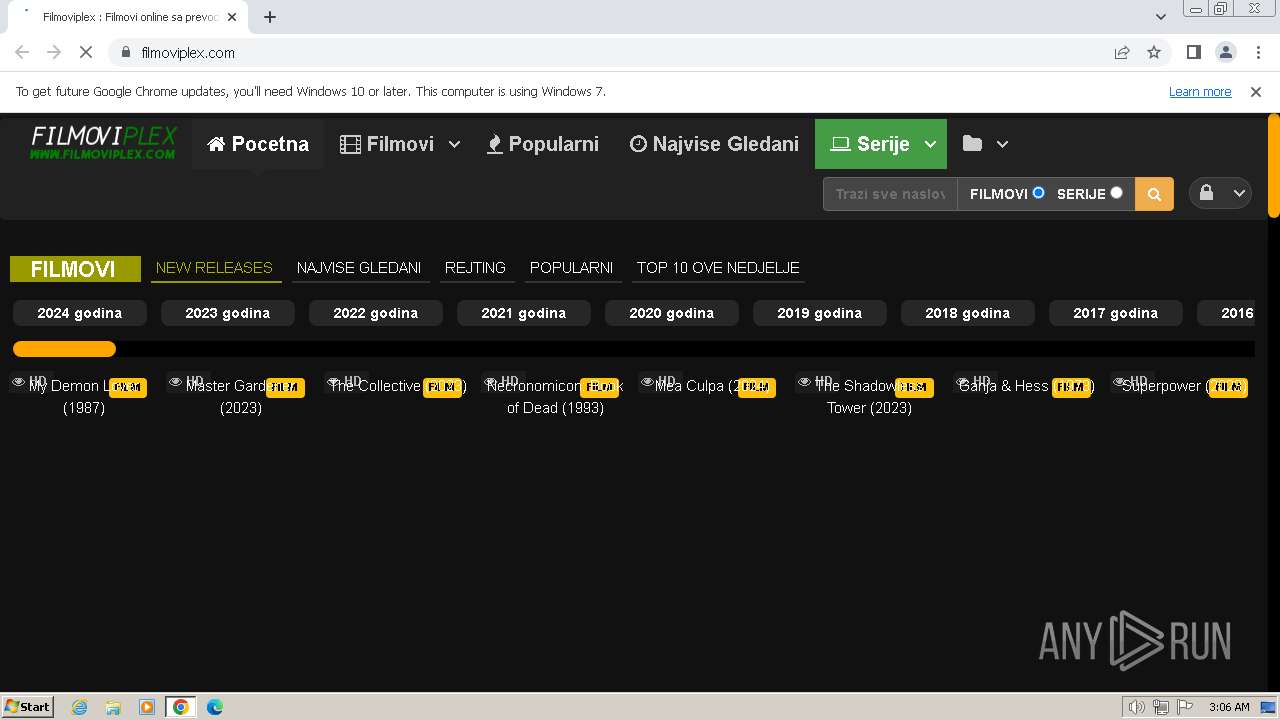Open File Explorer from taskbar
This screenshot has height=720, width=1280.
click(x=113, y=707)
